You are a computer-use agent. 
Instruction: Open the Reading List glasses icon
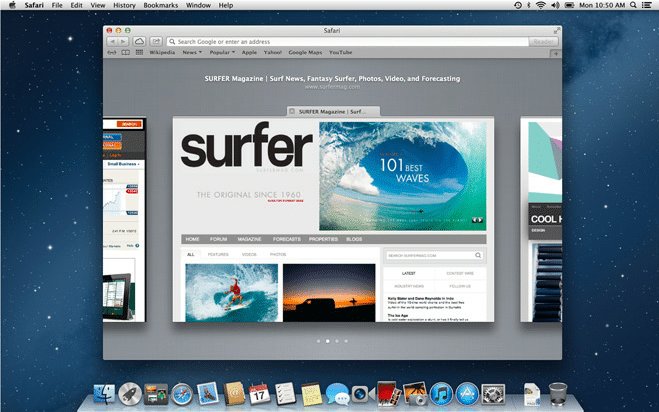pos(111,51)
